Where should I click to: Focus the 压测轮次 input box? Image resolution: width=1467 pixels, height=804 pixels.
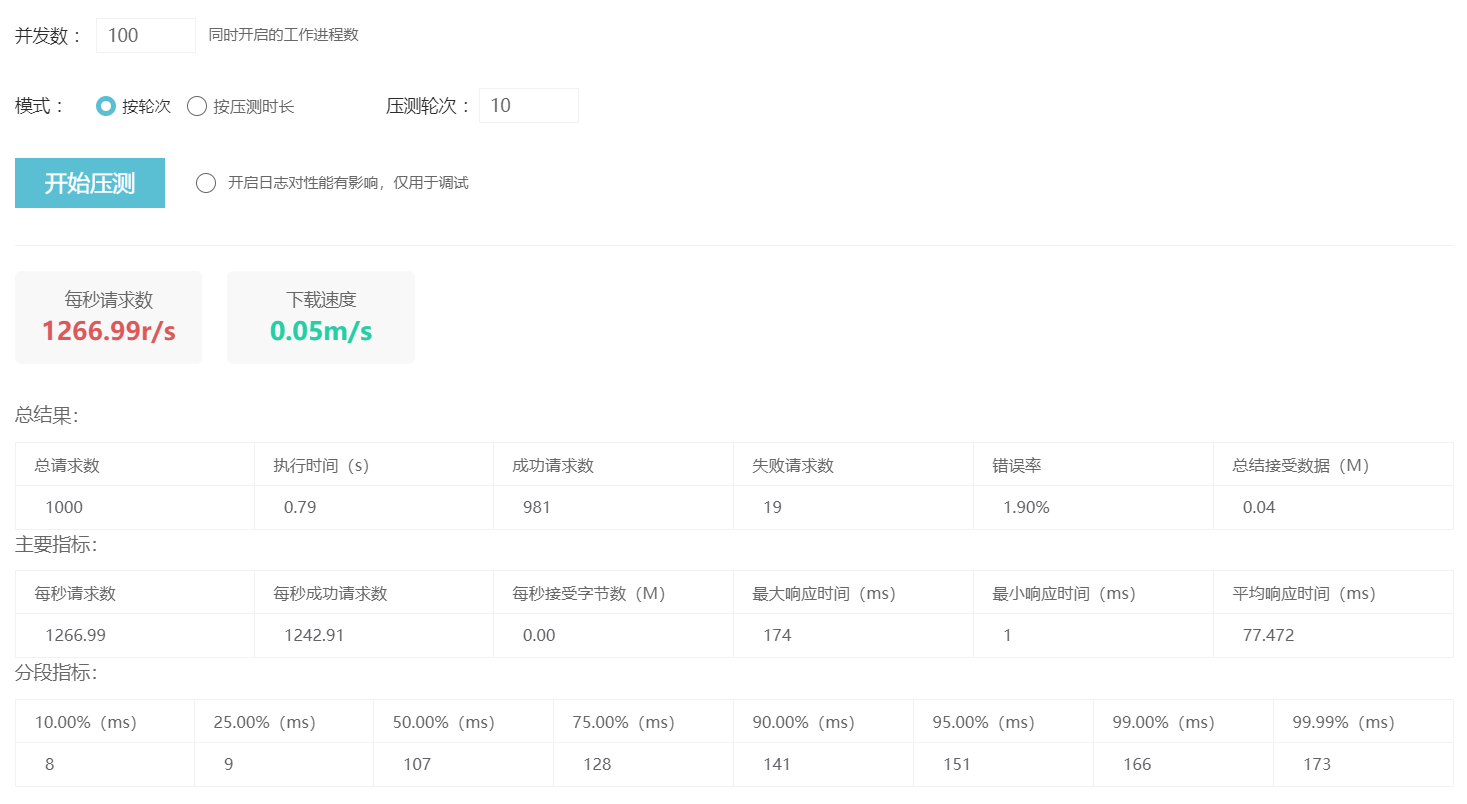(528, 106)
